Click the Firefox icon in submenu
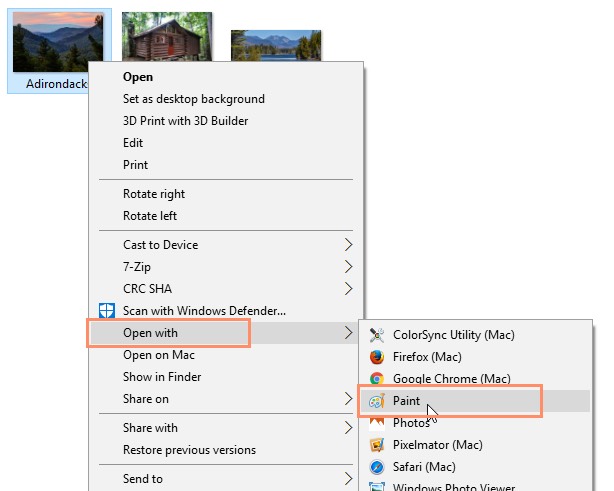The width and height of the screenshot is (614, 491). (377, 357)
